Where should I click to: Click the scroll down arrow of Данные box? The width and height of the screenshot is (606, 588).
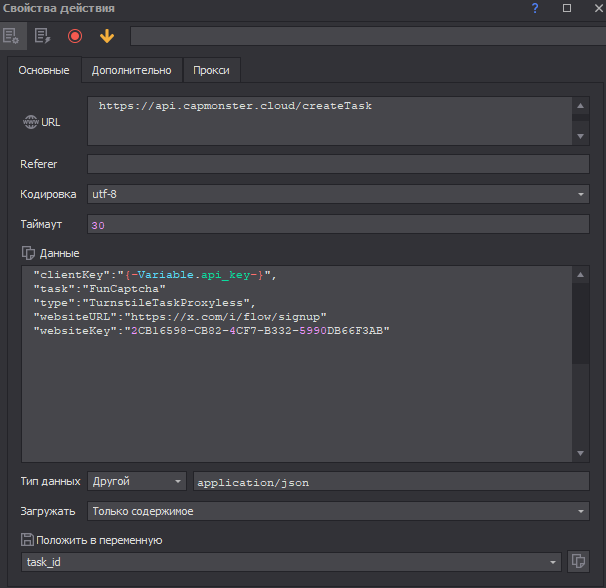click(x=581, y=454)
